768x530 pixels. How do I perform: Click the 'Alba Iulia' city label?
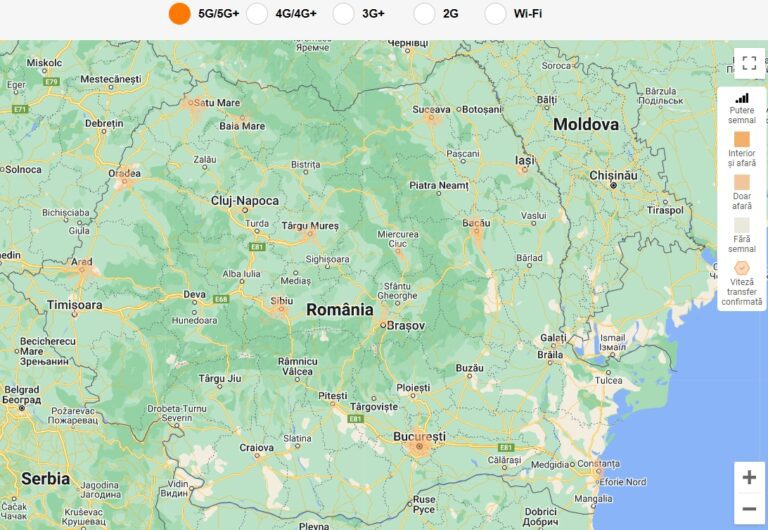(241, 274)
